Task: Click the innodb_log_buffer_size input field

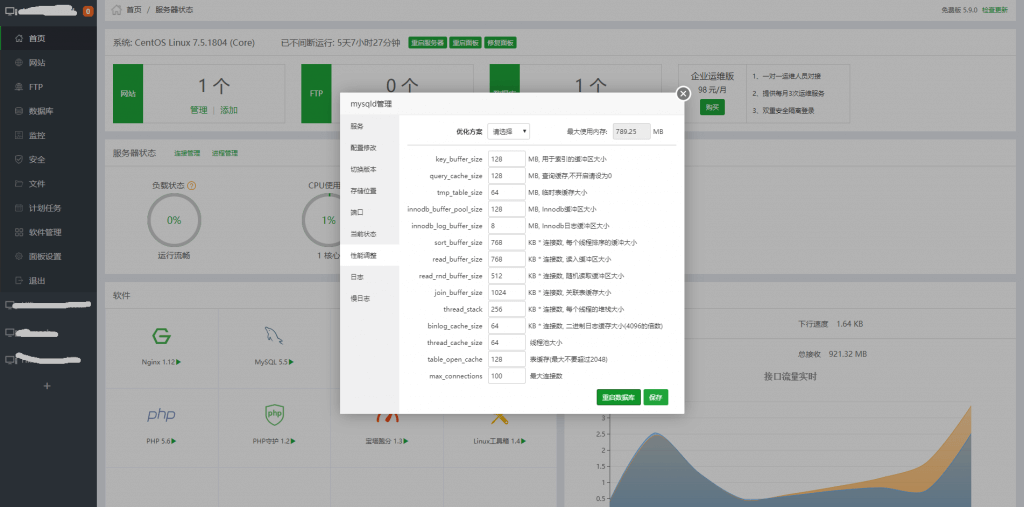Action: [x=507, y=226]
